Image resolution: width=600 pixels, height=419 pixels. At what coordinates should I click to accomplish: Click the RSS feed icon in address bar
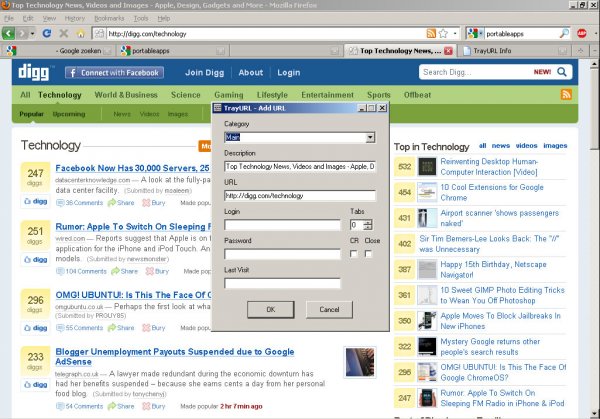[431, 34]
